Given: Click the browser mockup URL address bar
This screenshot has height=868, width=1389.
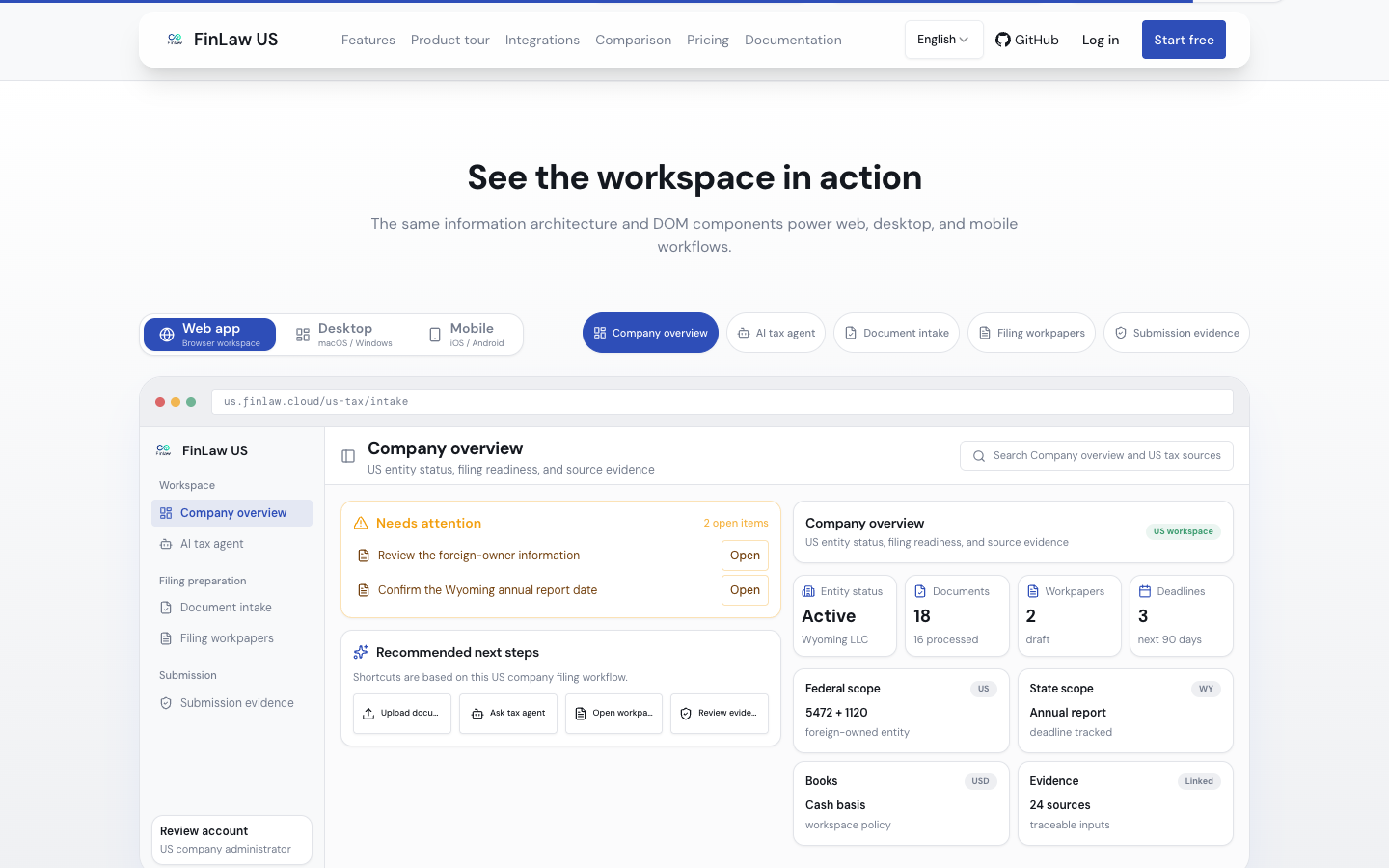Looking at the screenshot, I should [722, 402].
